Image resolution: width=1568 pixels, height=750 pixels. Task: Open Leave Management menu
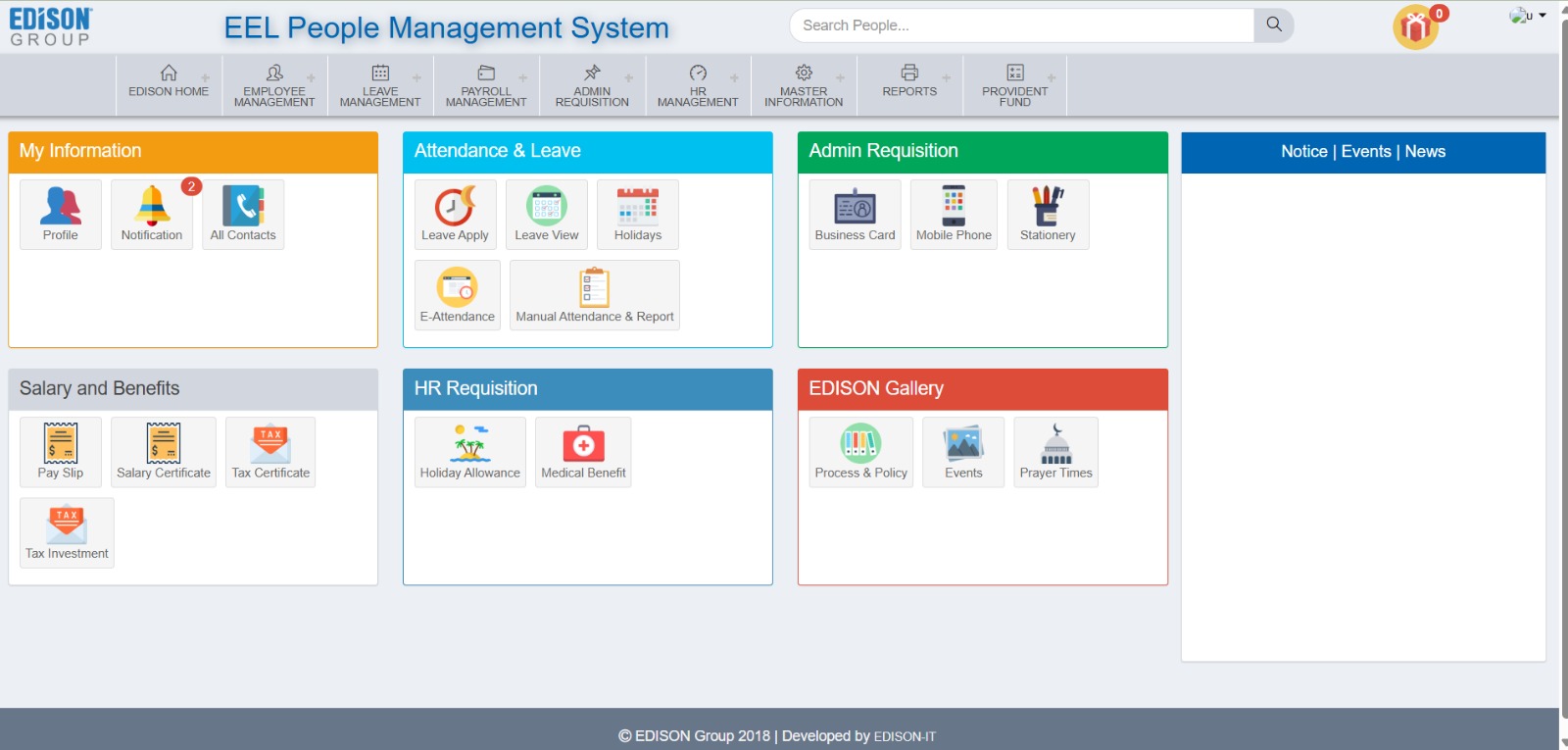pos(380,86)
